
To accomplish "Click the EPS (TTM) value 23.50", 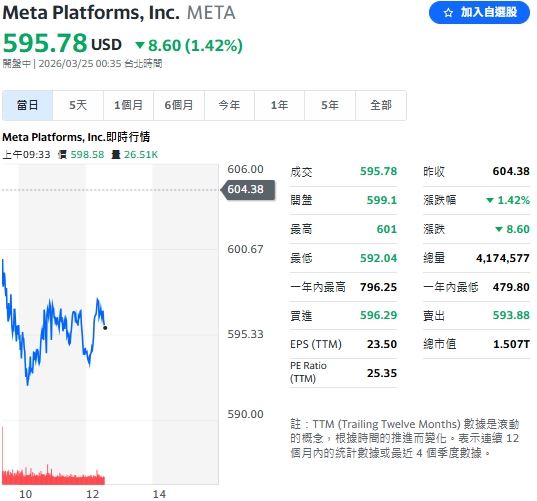I will 382,344.
